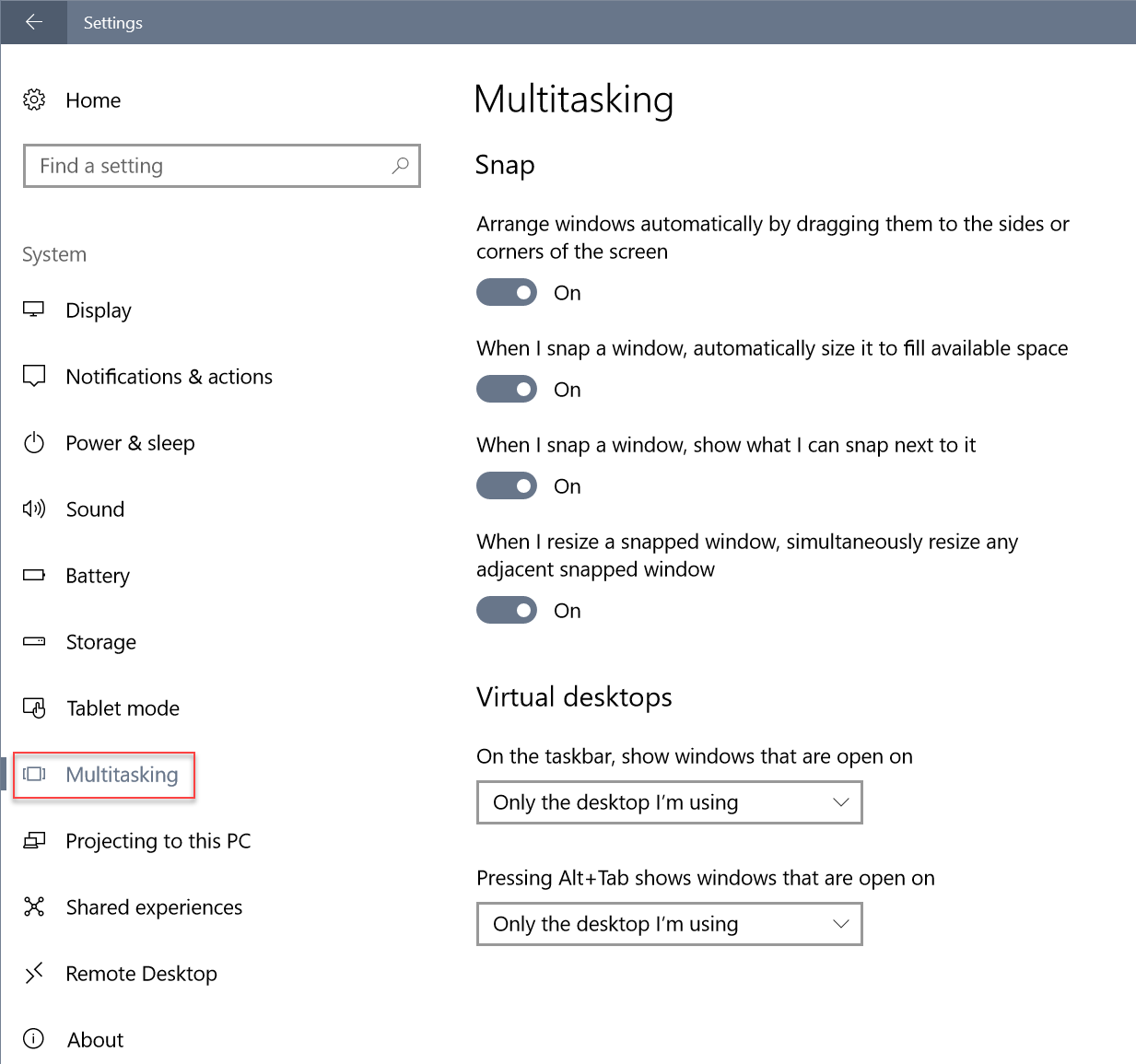Image resolution: width=1136 pixels, height=1064 pixels.
Task: Go to Tablet mode settings
Action: pos(123,708)
